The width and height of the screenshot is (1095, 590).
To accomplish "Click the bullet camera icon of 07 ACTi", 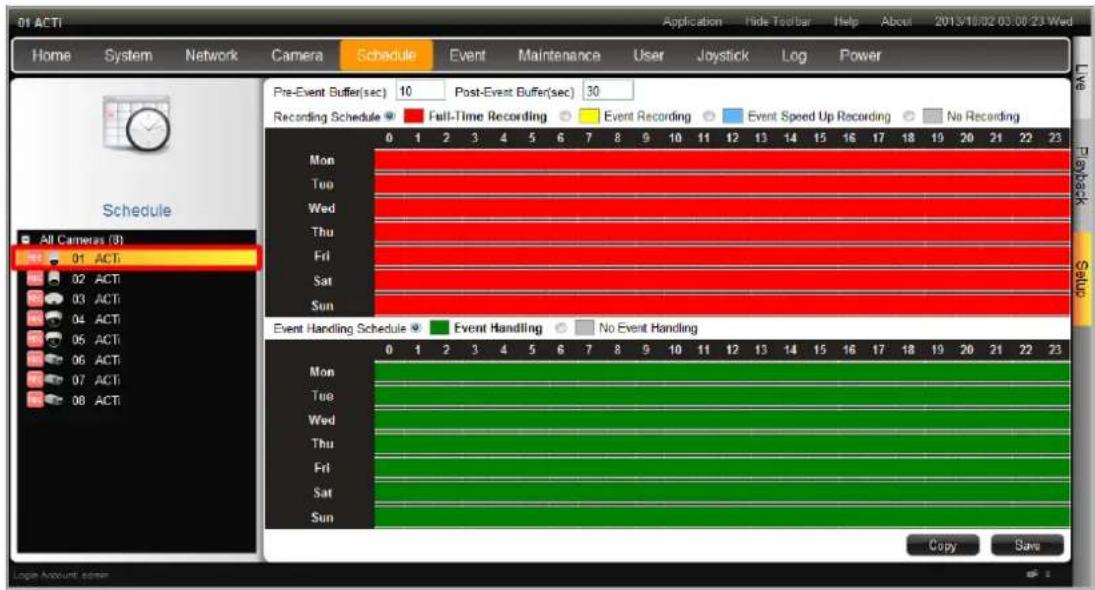I will pos(54,380).
